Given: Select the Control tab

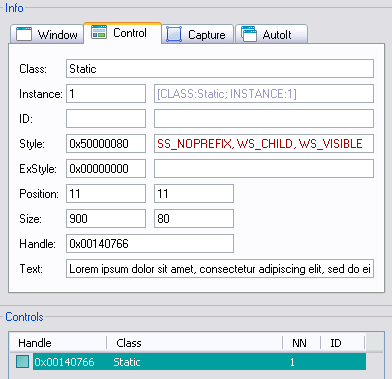Looking at the screenshot, I should point(122,33).
